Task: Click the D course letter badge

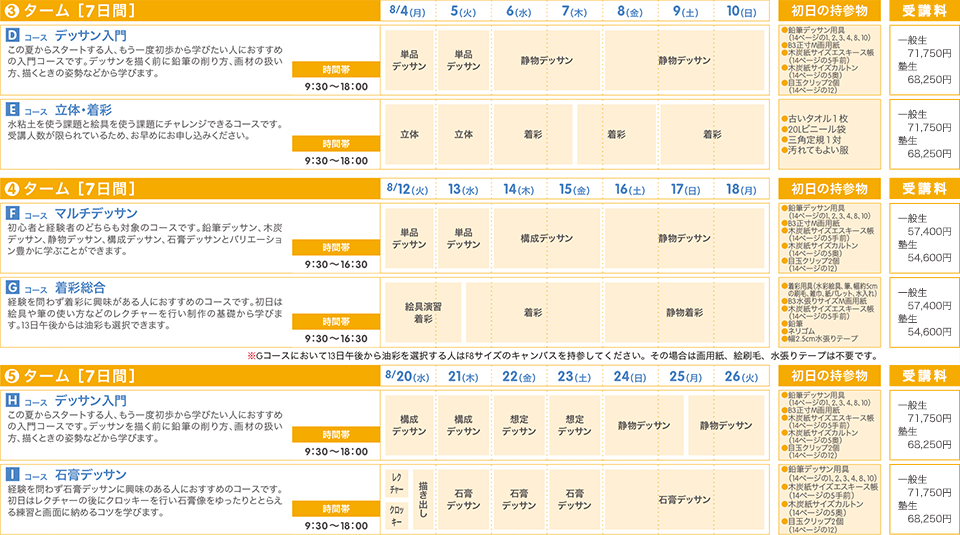Action: click(x=13, y=35)
